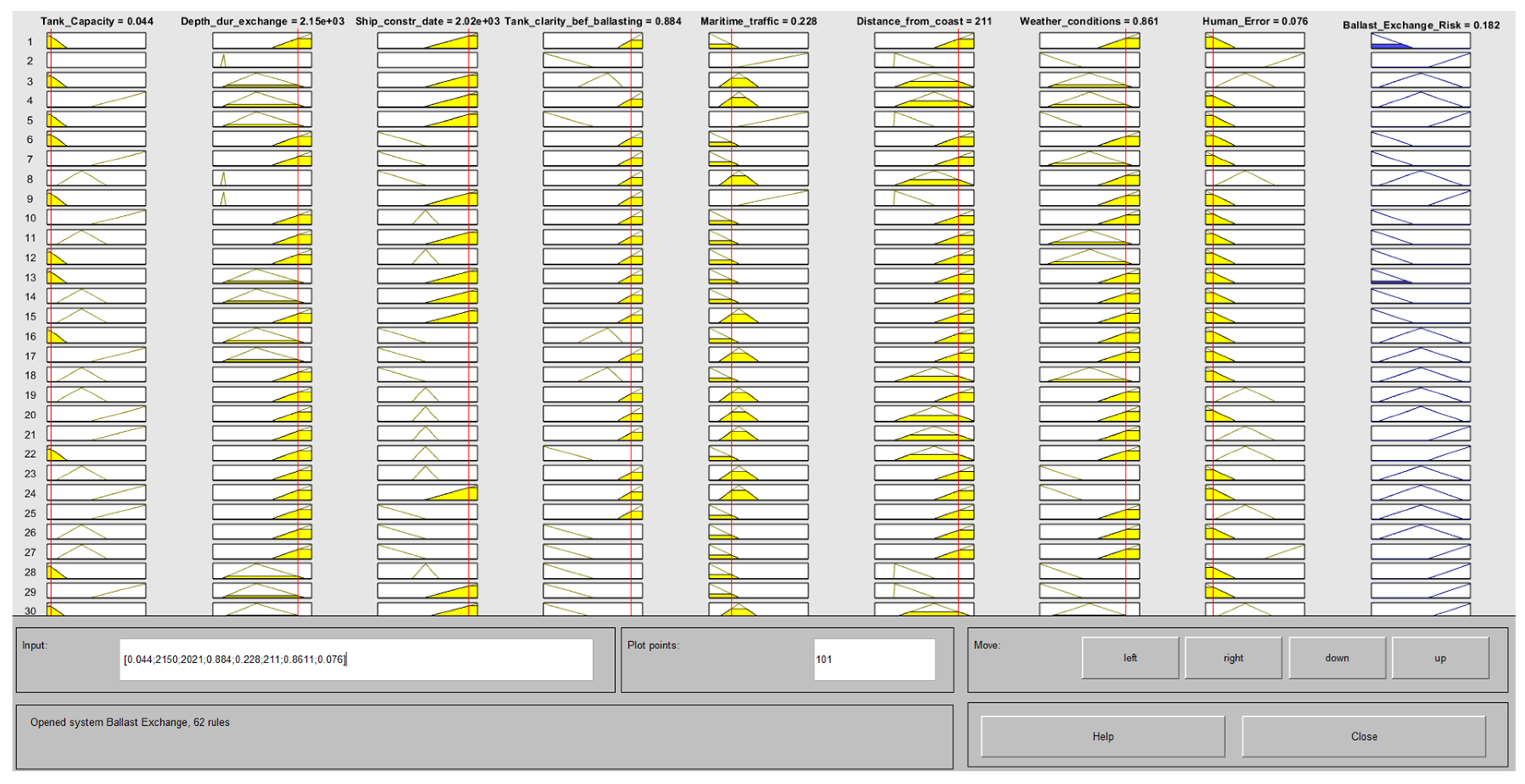Select rule number 15 label
Screen dimensions: 1525x784
tap(30, 316)
